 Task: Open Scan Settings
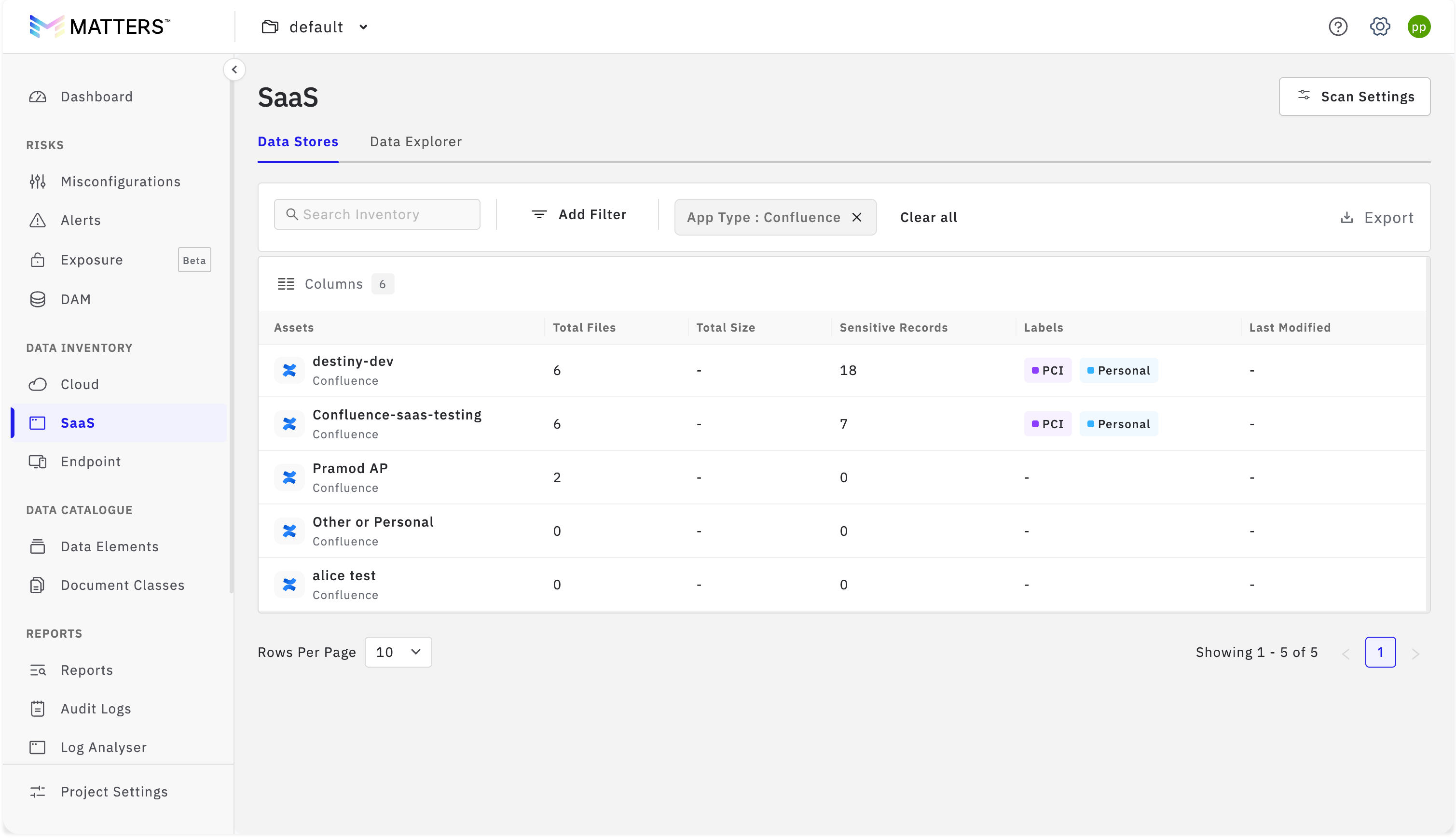click(1354, 97)
